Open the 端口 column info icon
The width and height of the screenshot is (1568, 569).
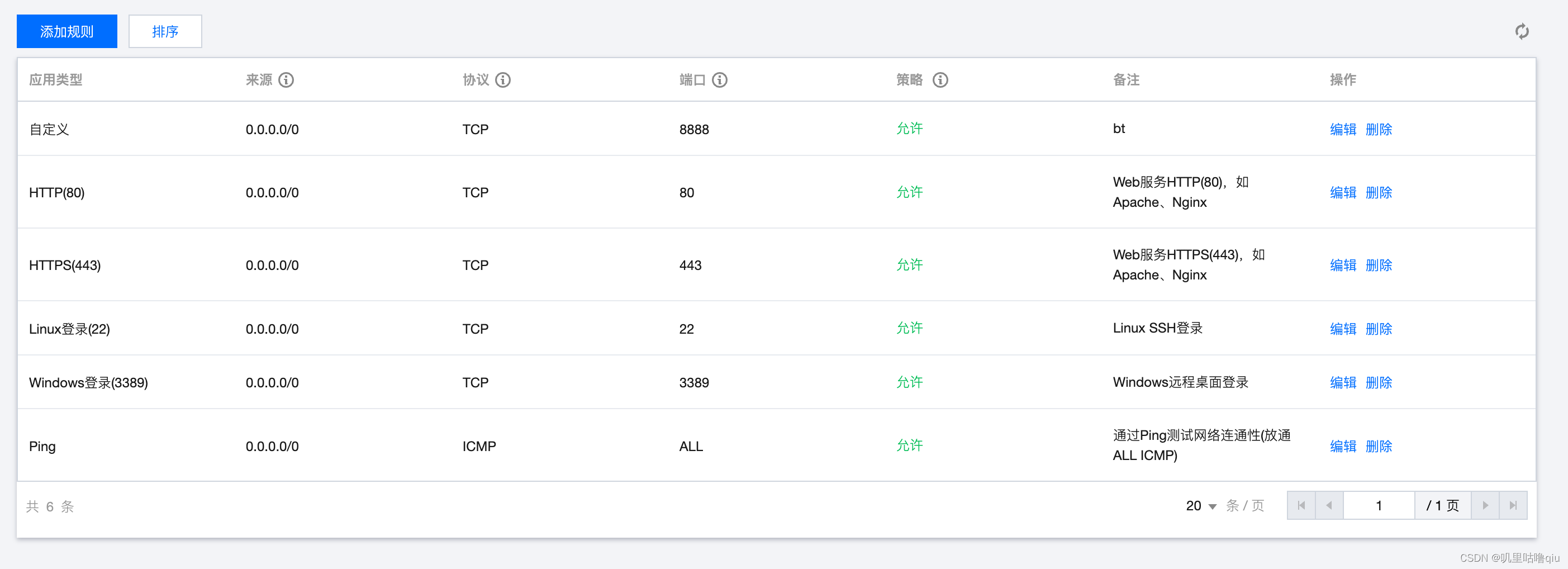(x=720, y=80)
